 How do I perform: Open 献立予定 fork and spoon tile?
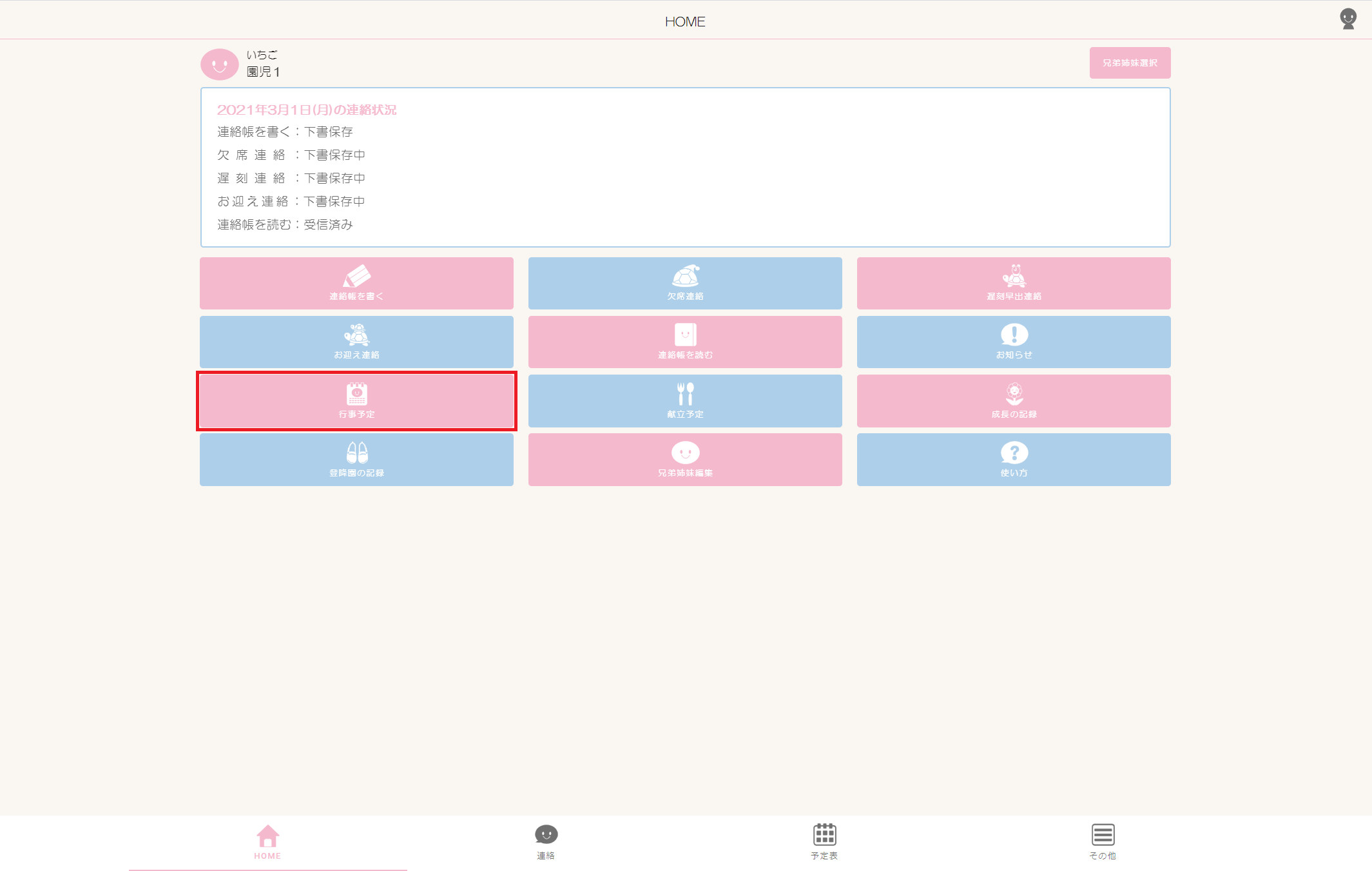(x=685, y=401)
